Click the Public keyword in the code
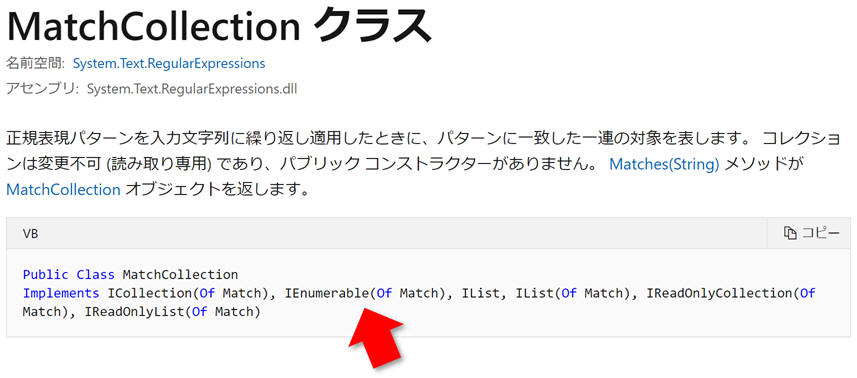The height and width of the screenshot is (378, 857). pyautogui.click(x=45, y=274)
